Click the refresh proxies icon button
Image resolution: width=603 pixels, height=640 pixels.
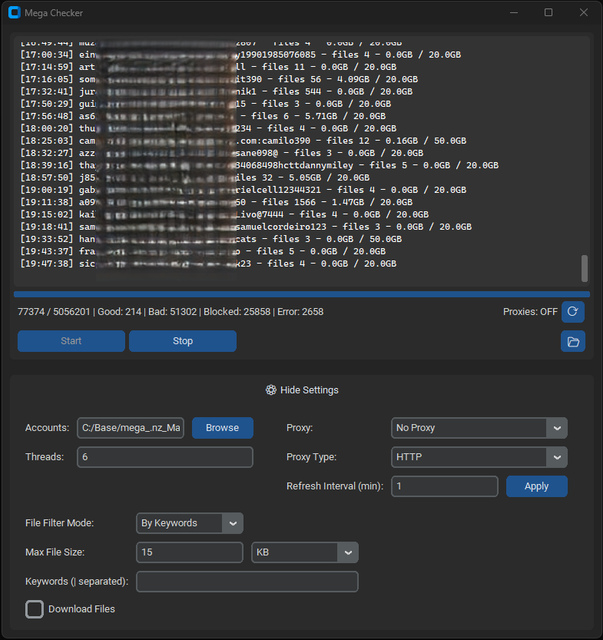click(x=573, y=312)
